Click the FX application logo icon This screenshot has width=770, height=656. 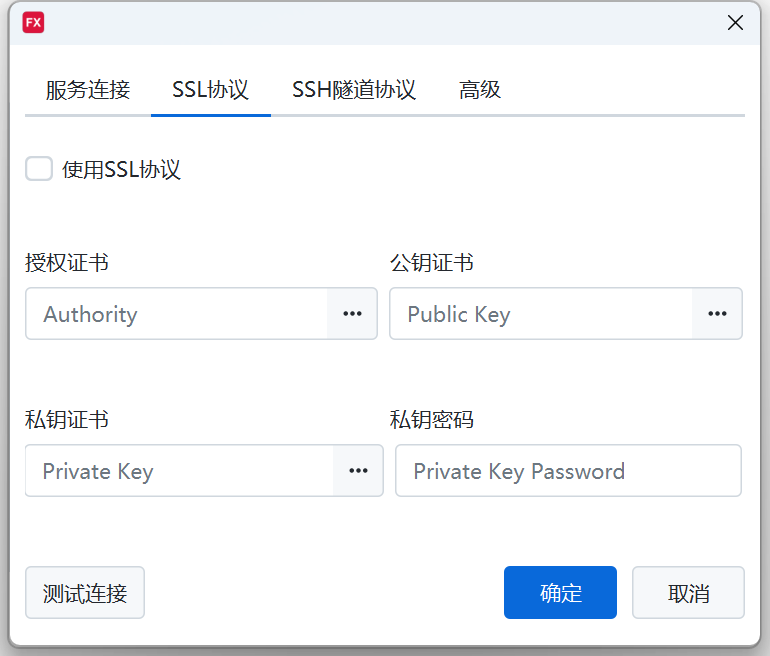(33, 23)
